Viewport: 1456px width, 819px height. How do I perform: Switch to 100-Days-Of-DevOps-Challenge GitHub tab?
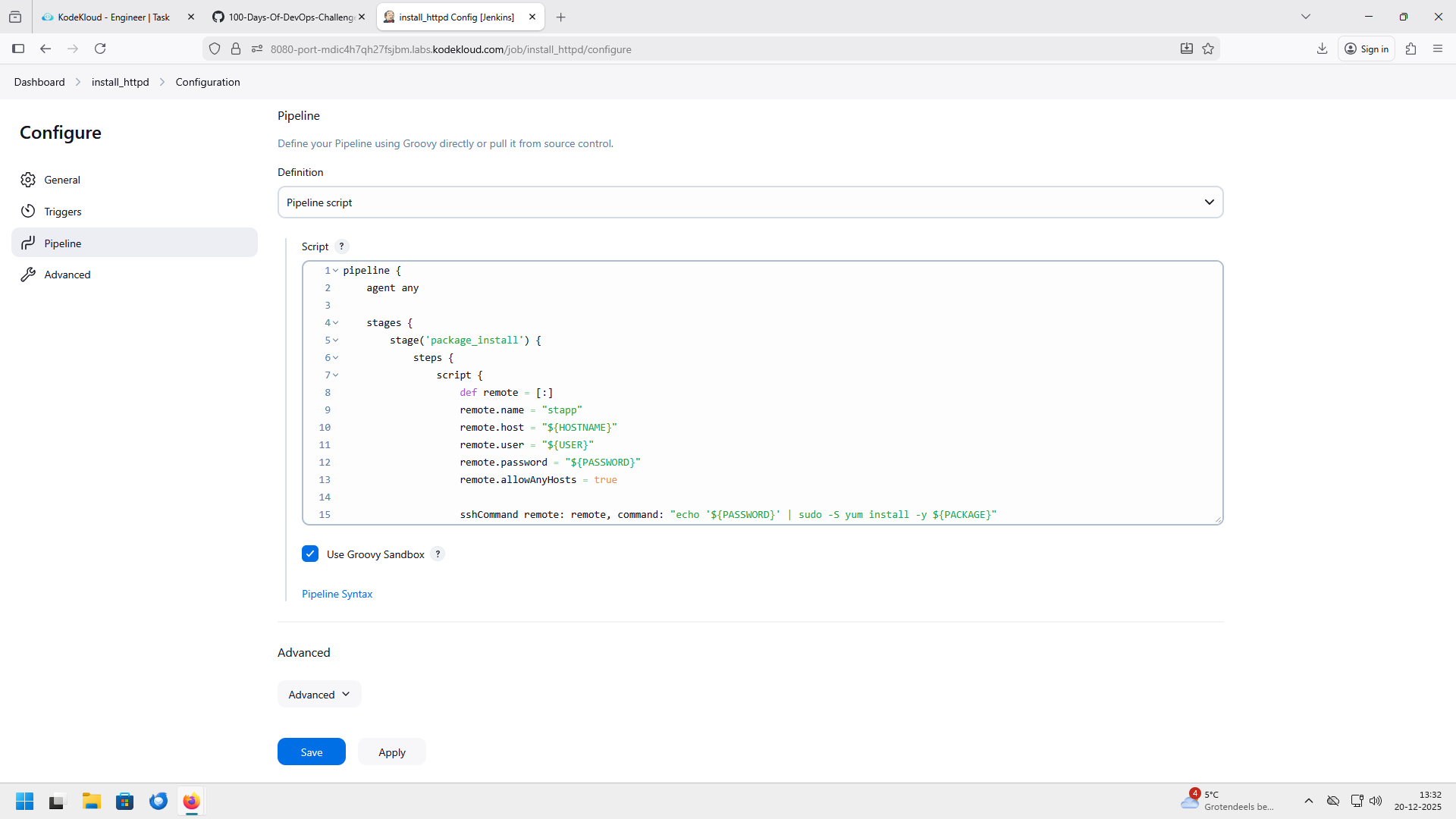click(290, 17)
